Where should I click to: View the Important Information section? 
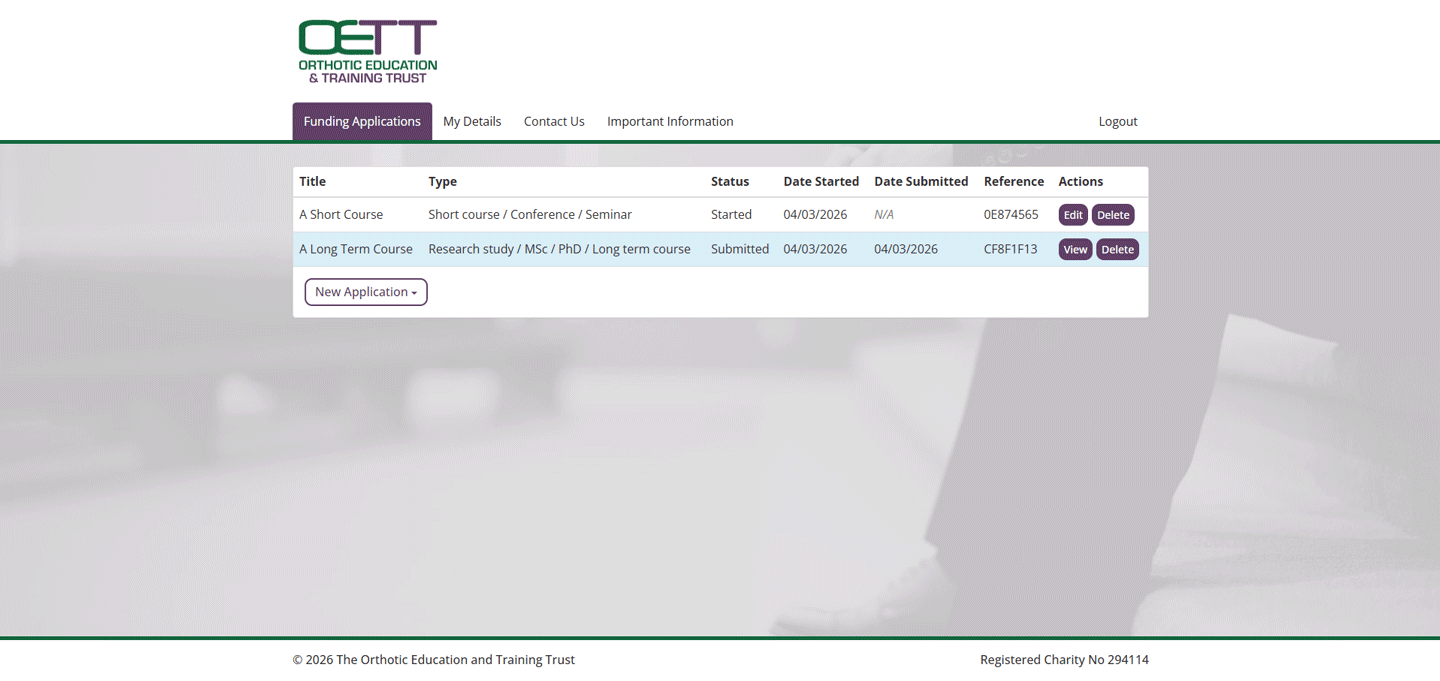[670, 121]
